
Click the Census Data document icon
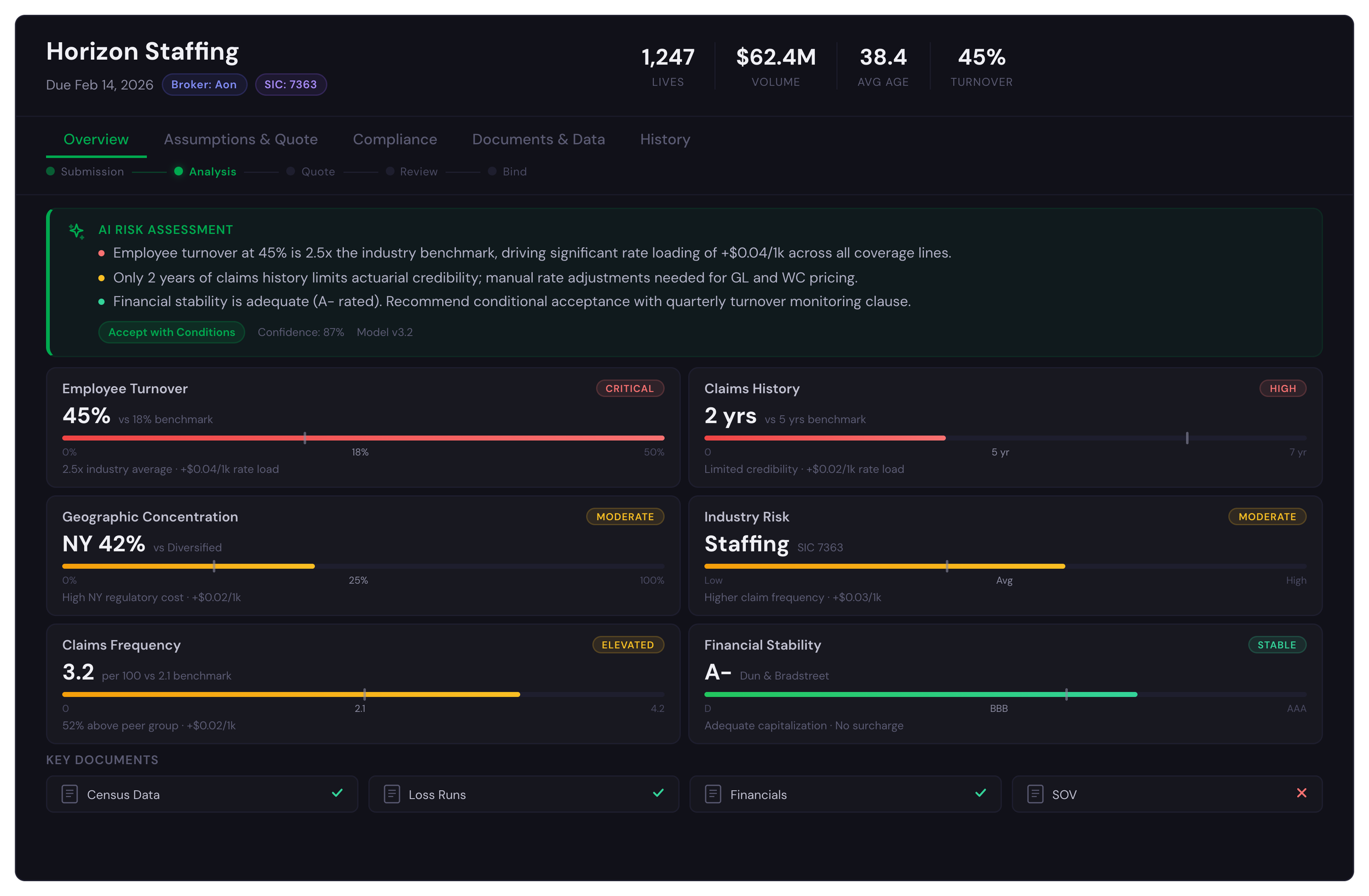click(x=70, y=794)
